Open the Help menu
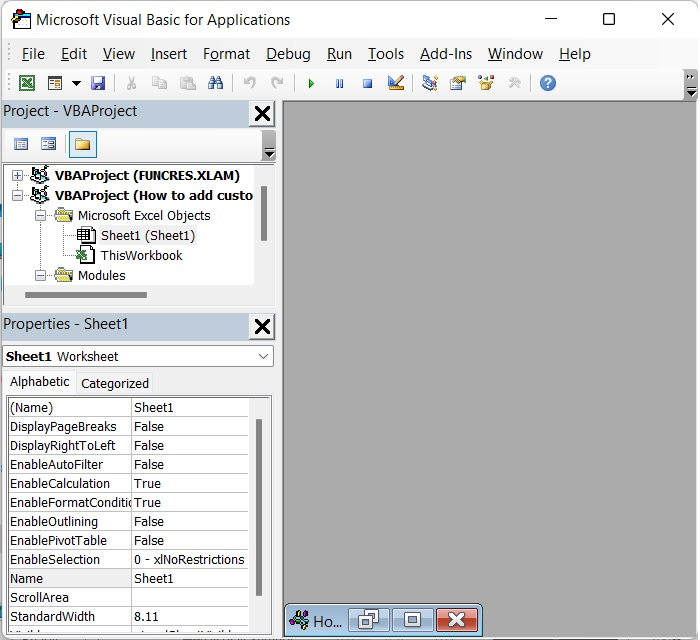 pyautogui.click(x=575, y=54)
